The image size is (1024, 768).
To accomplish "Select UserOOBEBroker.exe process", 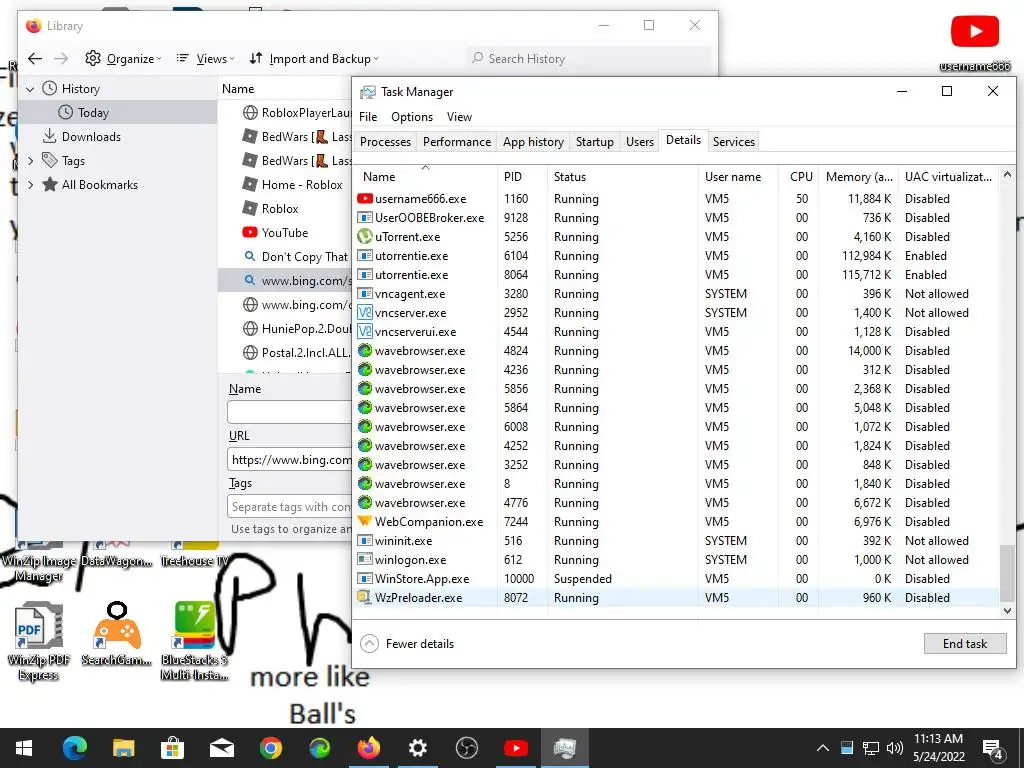I will tap(676, 217).
